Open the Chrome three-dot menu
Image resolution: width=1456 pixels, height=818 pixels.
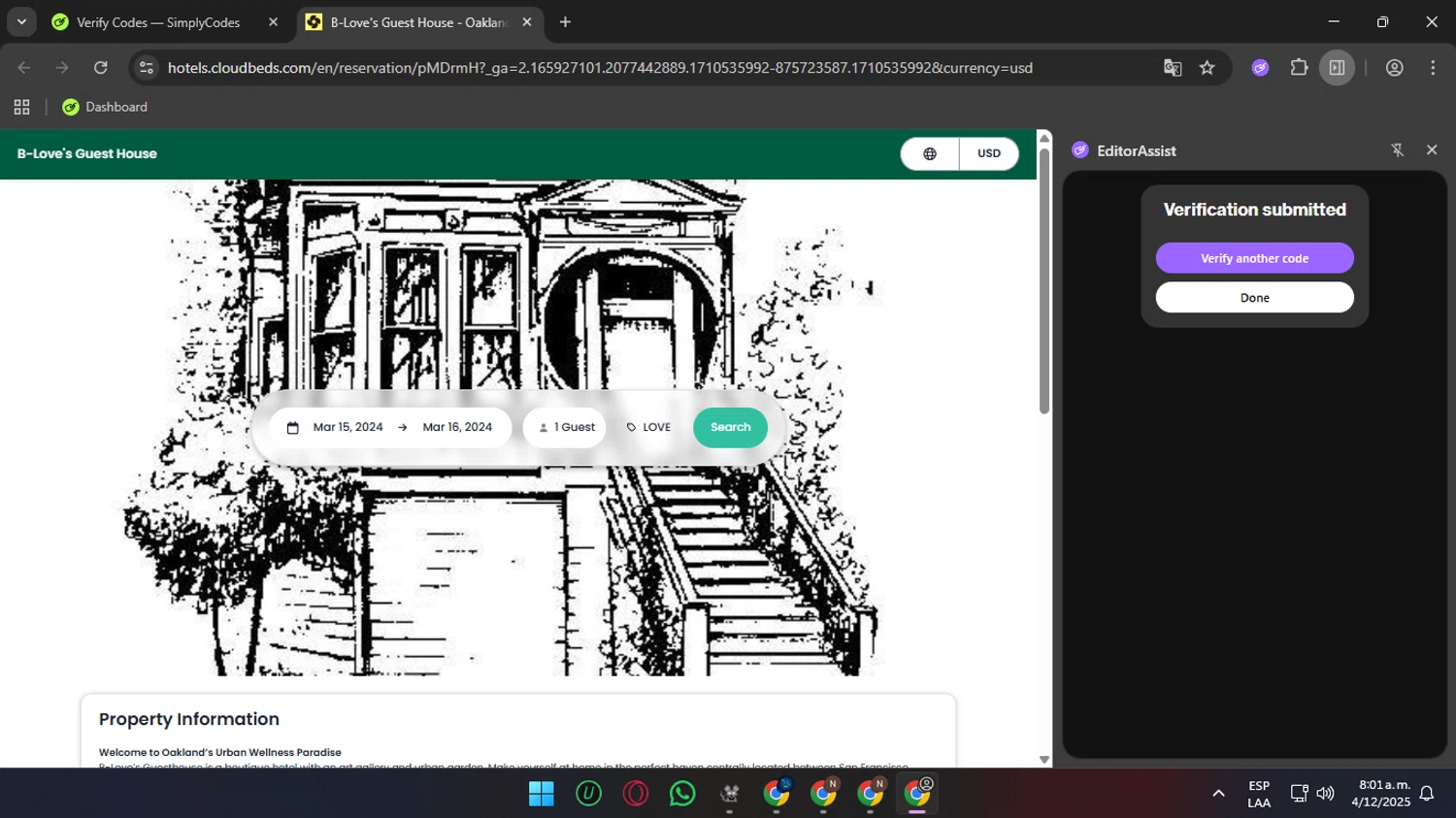point(1433,68)
